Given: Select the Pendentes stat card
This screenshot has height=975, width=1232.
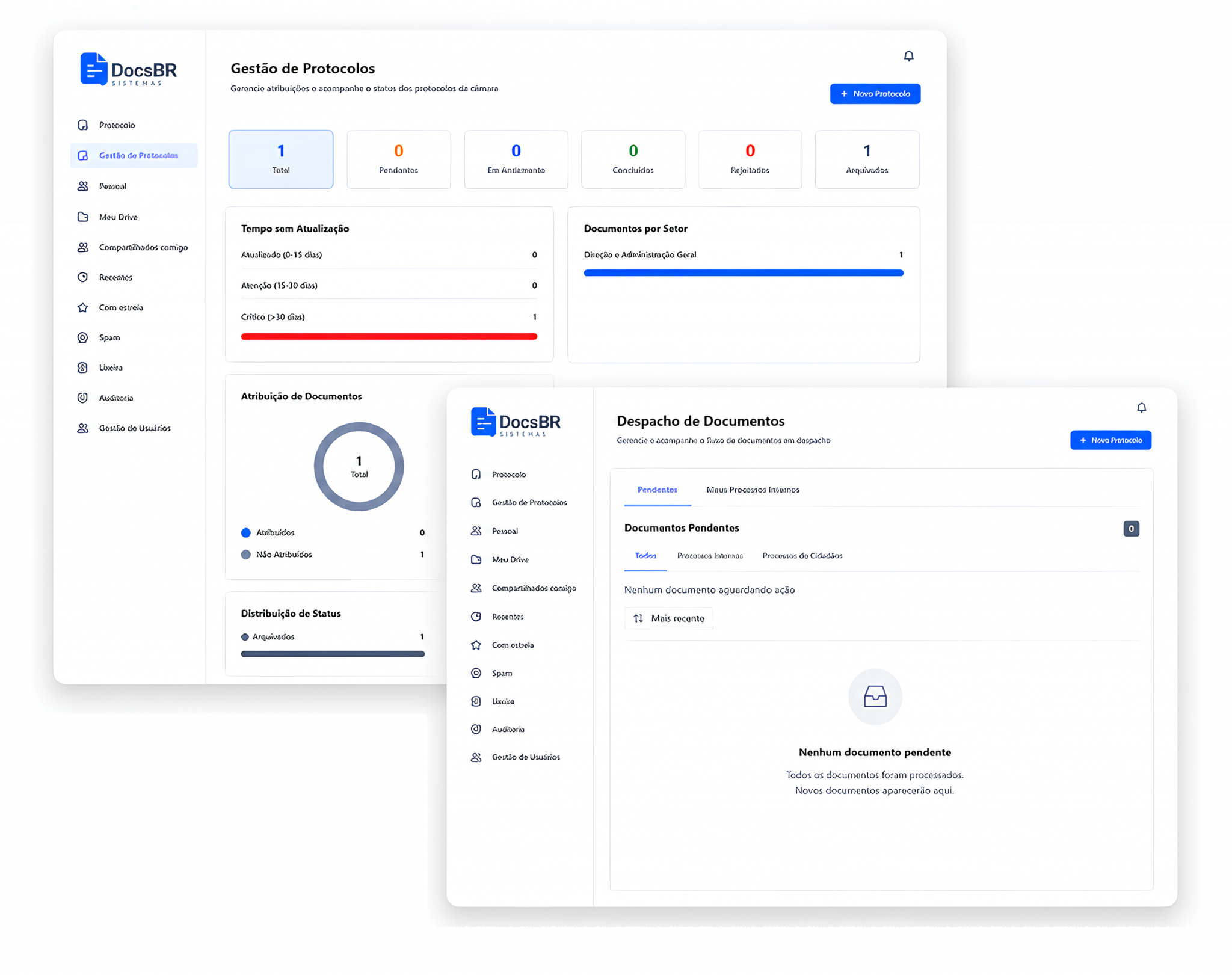Looking at the screenshot, I should (398, 159).
